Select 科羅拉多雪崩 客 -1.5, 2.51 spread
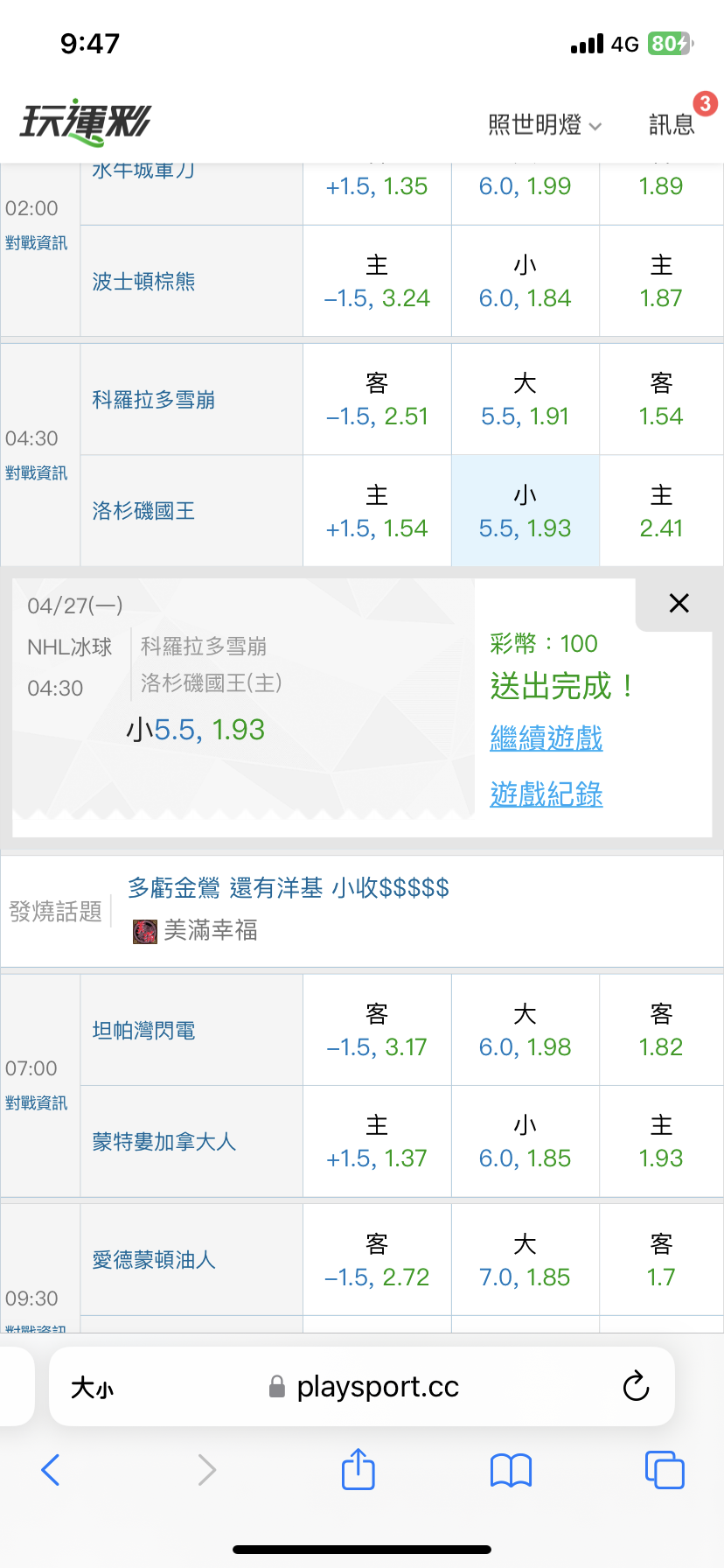Screen dimensions: 724x1568 pos(377,400)
